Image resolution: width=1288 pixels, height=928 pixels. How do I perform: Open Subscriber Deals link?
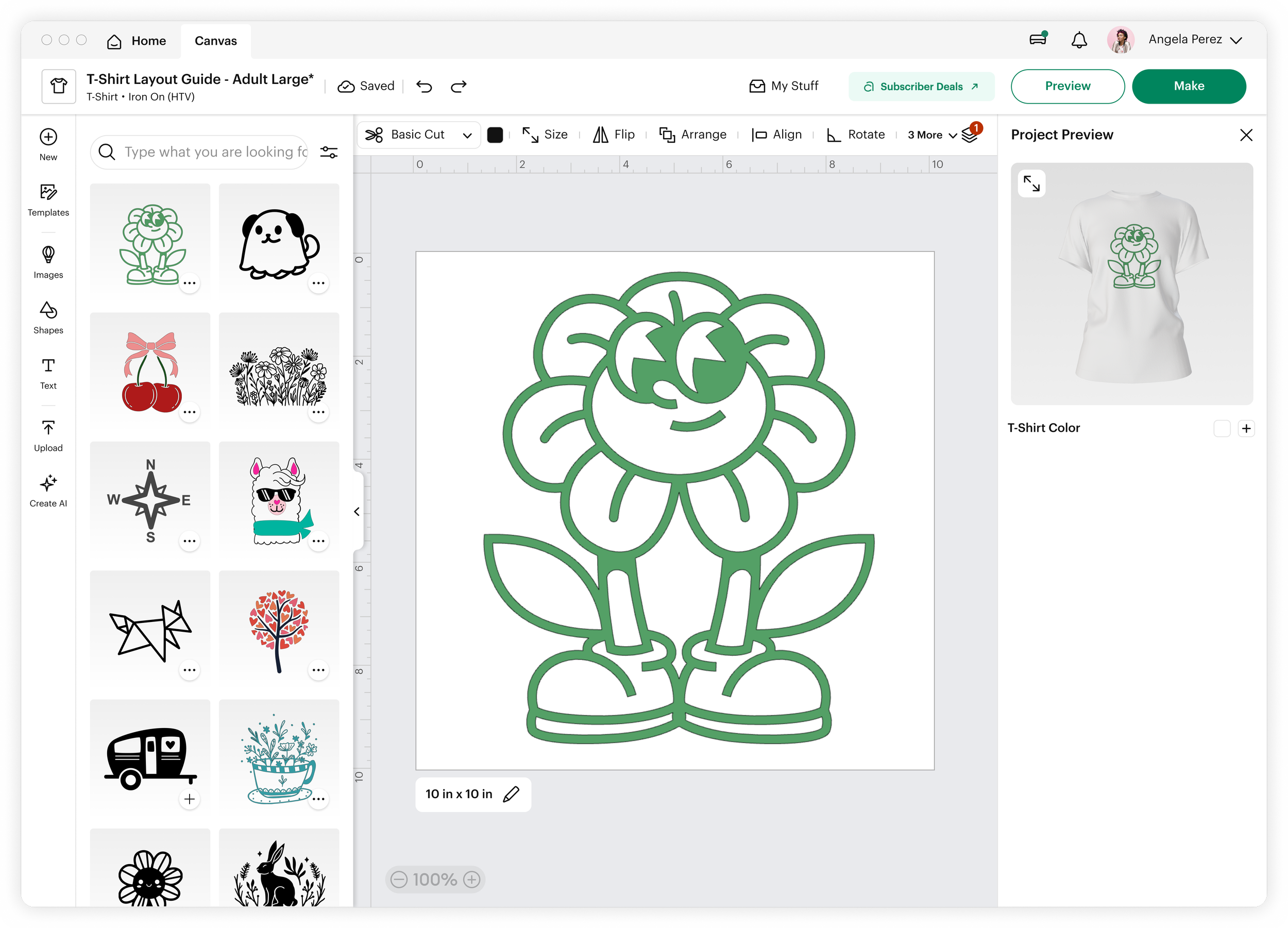click(x=921, y=87)
